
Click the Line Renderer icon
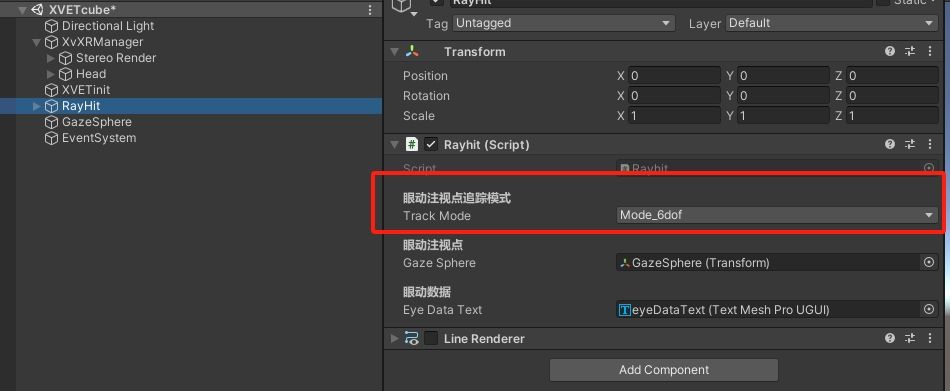(412, 338)
